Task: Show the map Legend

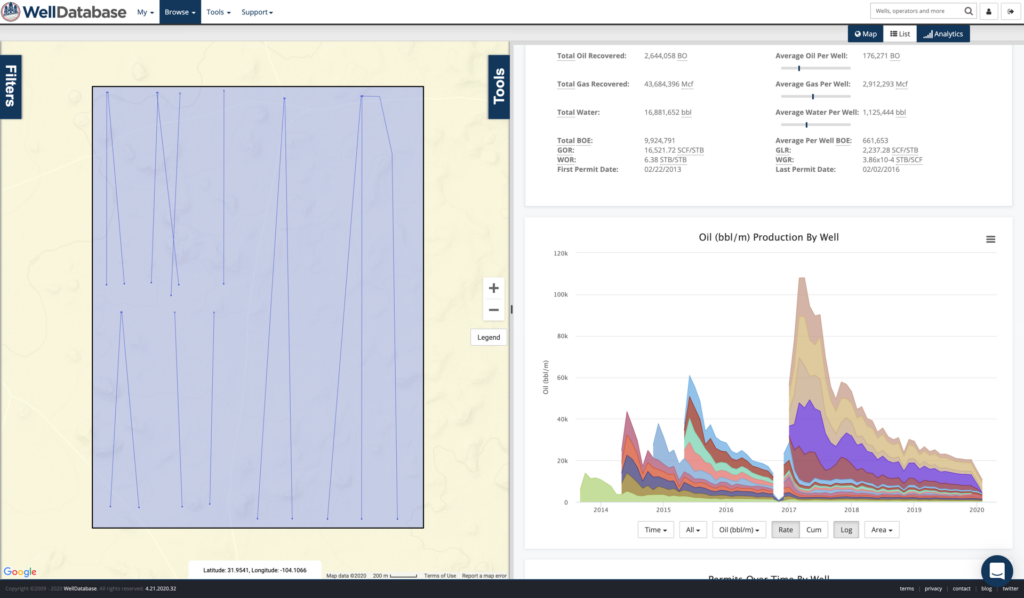Action: tap(488, 337)
